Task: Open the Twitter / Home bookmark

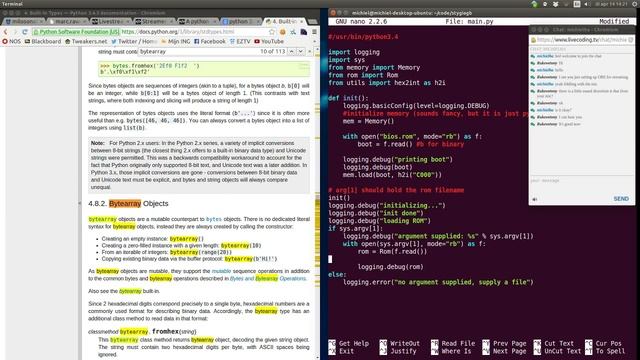Action: click(134, 41)
